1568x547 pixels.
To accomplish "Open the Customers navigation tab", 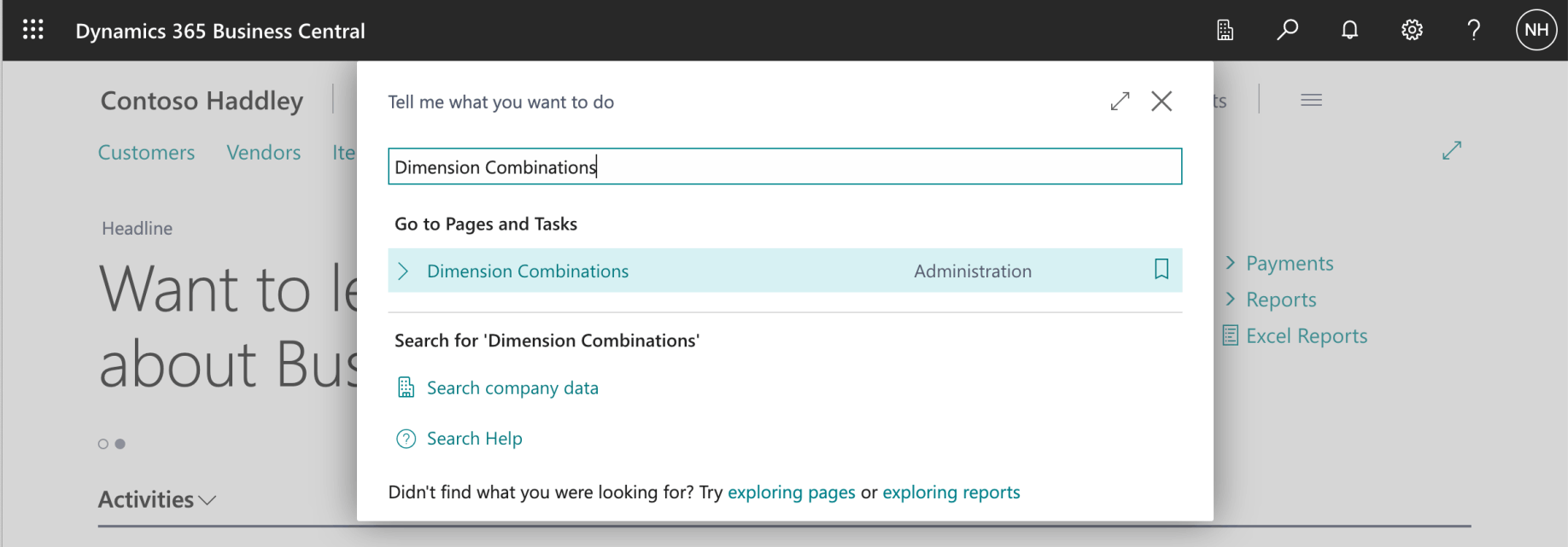I will point(146,153).
